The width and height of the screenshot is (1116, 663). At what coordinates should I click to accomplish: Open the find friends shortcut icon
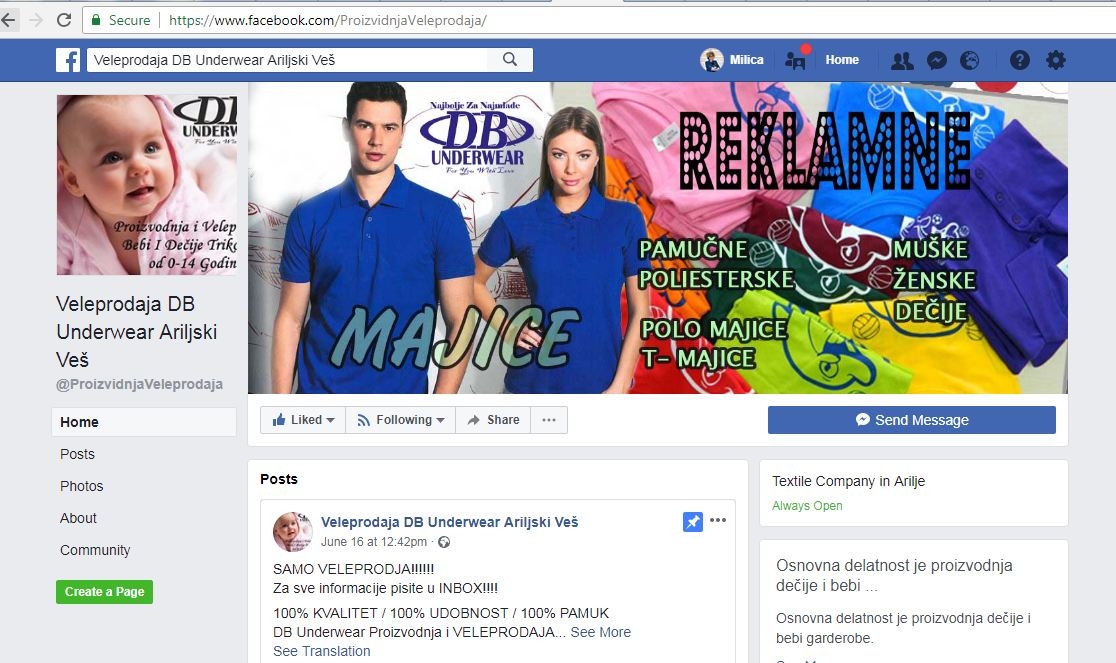pyautogui.click(x=796, y=60)
